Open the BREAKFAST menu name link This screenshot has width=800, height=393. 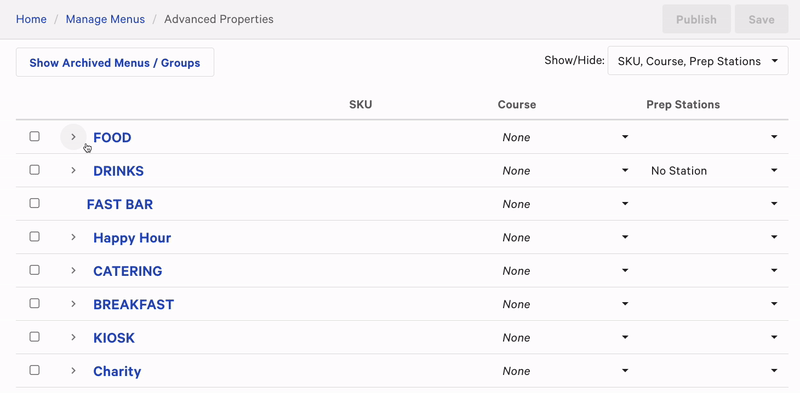click(134, 305)
